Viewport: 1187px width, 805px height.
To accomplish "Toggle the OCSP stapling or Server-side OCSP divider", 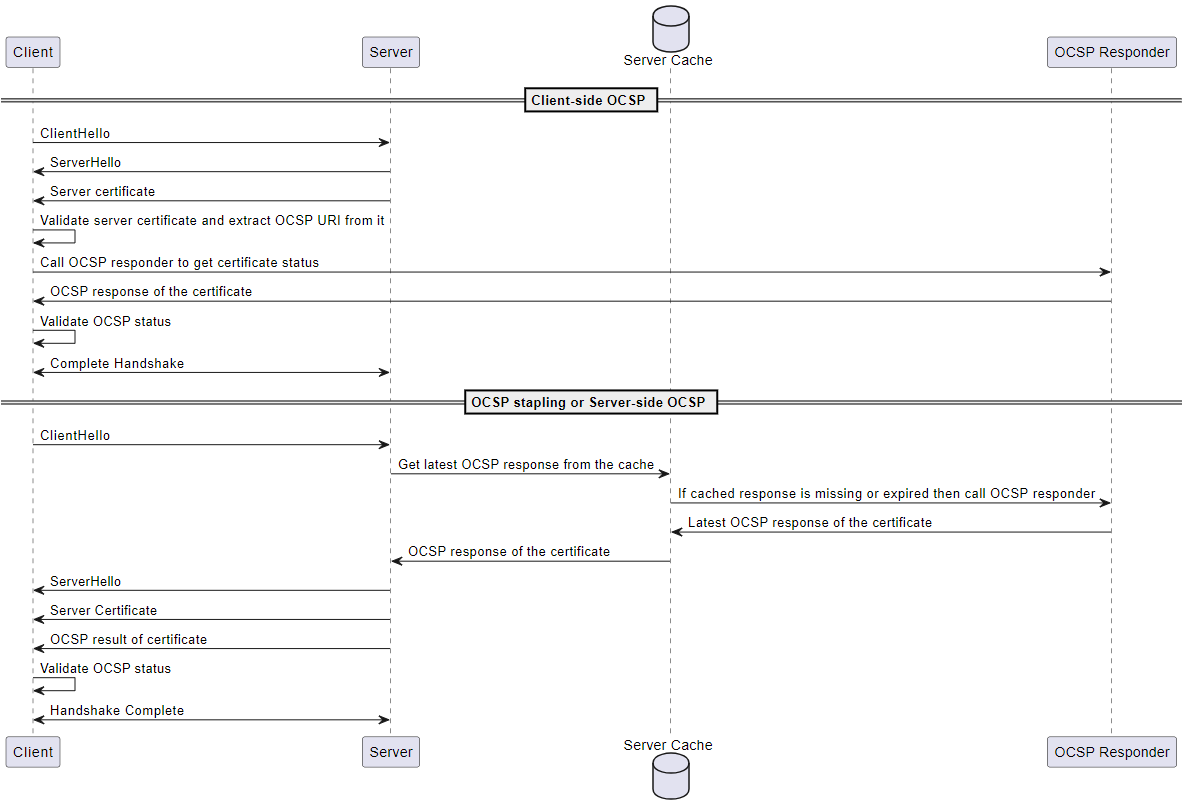I will [590, 401].
